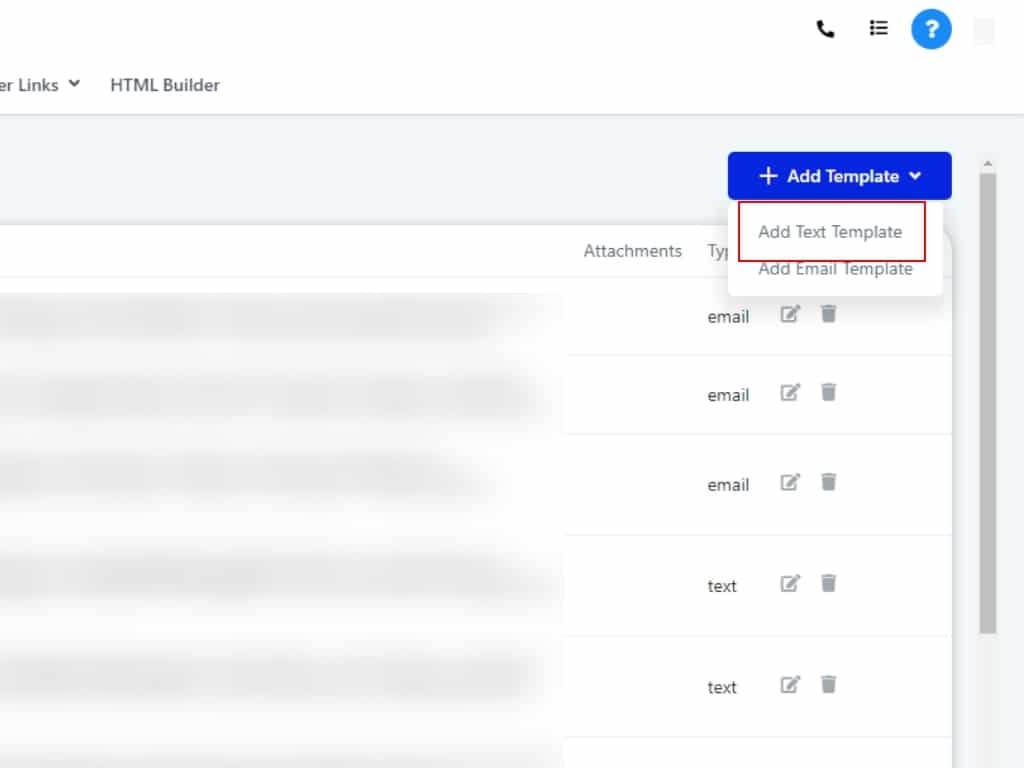Screen dimensions: 1024x768
Task: Trash the second text template row
Action: 828,685
